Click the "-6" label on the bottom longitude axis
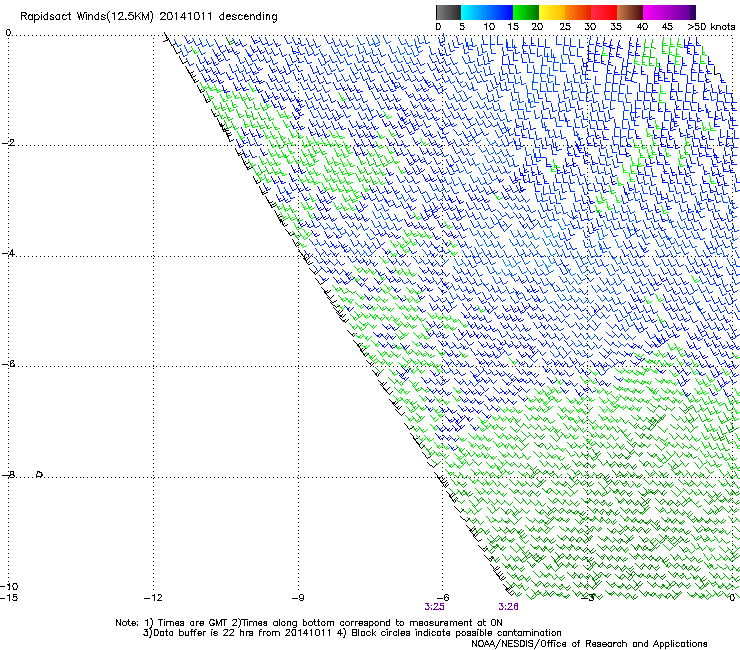 tap(442, 598)
